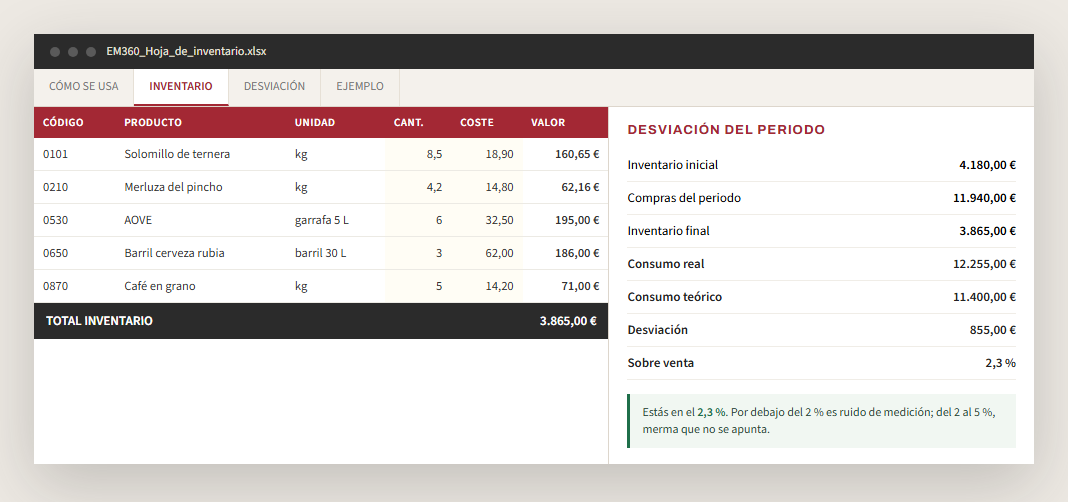
Task: Edit cost 62,00 for Barril cerveza rubia
Action: point(487,253)
